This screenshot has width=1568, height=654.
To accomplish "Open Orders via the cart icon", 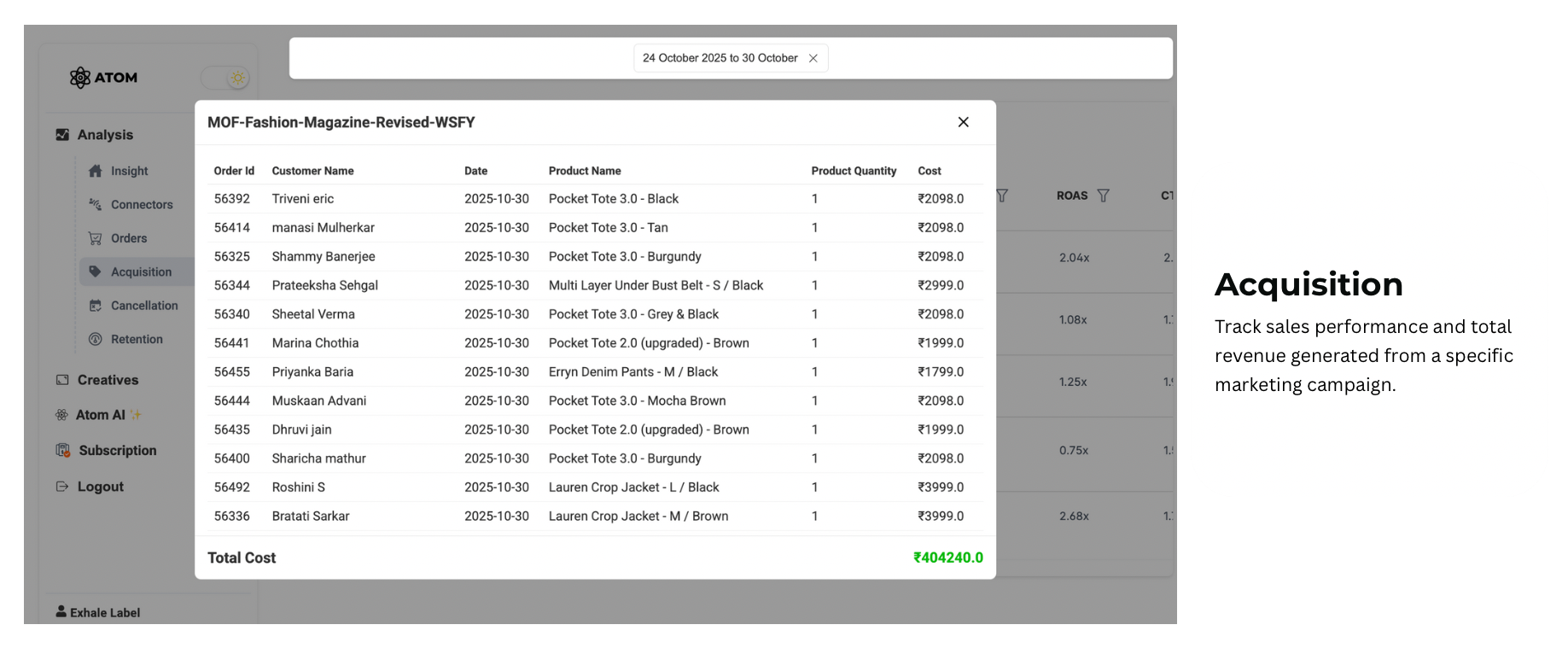I will point(96,238).
